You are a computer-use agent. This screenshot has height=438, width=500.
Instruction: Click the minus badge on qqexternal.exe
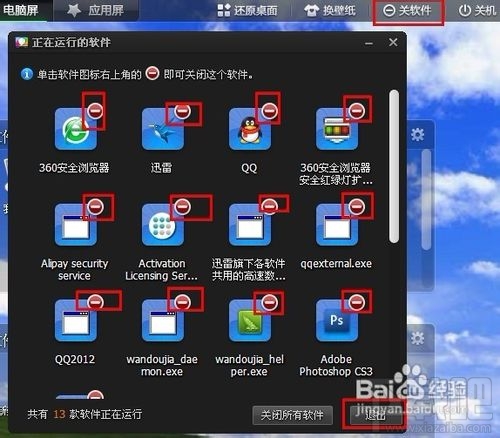(x=357, y=207)
